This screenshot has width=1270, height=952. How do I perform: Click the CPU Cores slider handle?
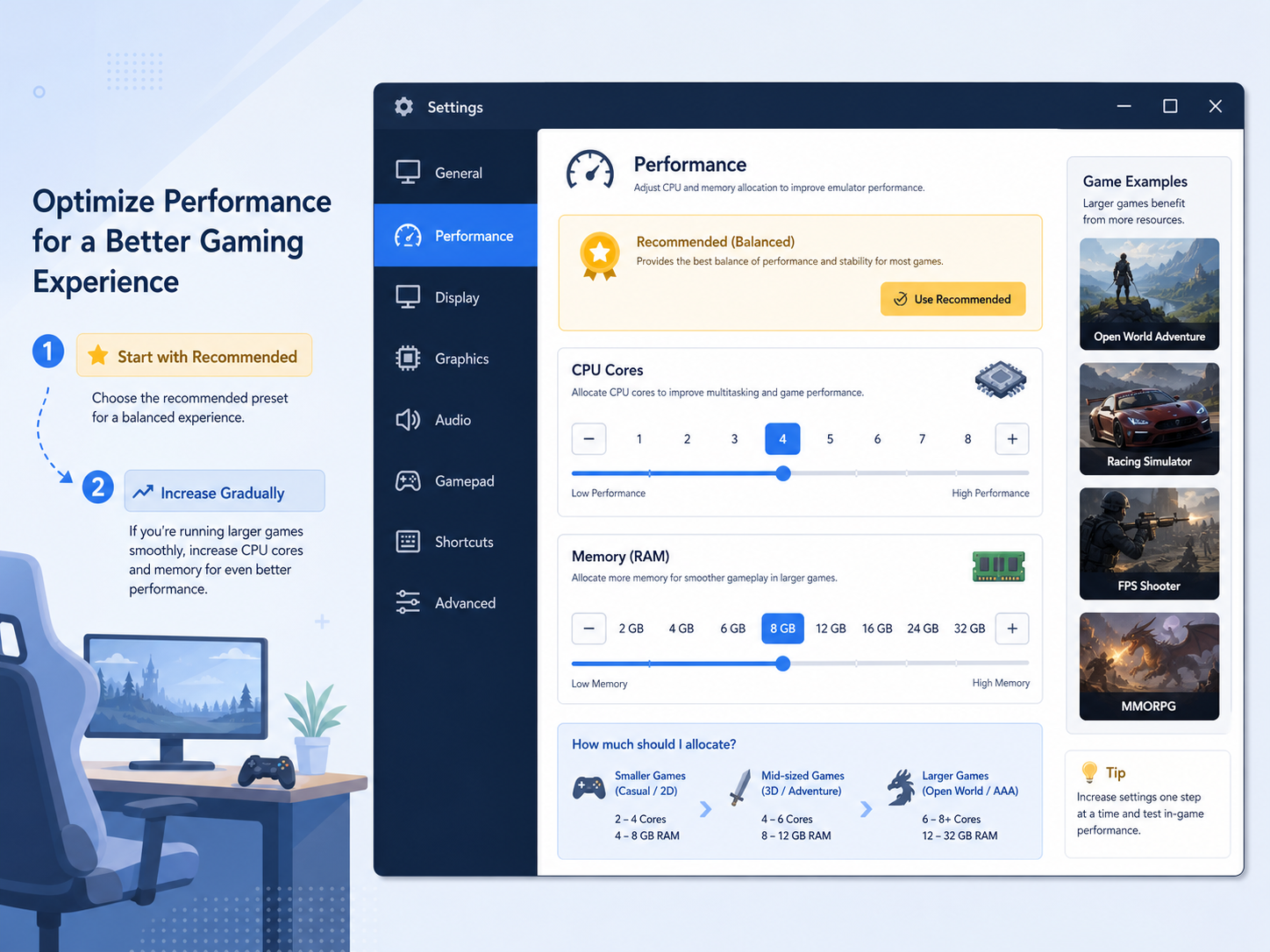tap(783, 473)
